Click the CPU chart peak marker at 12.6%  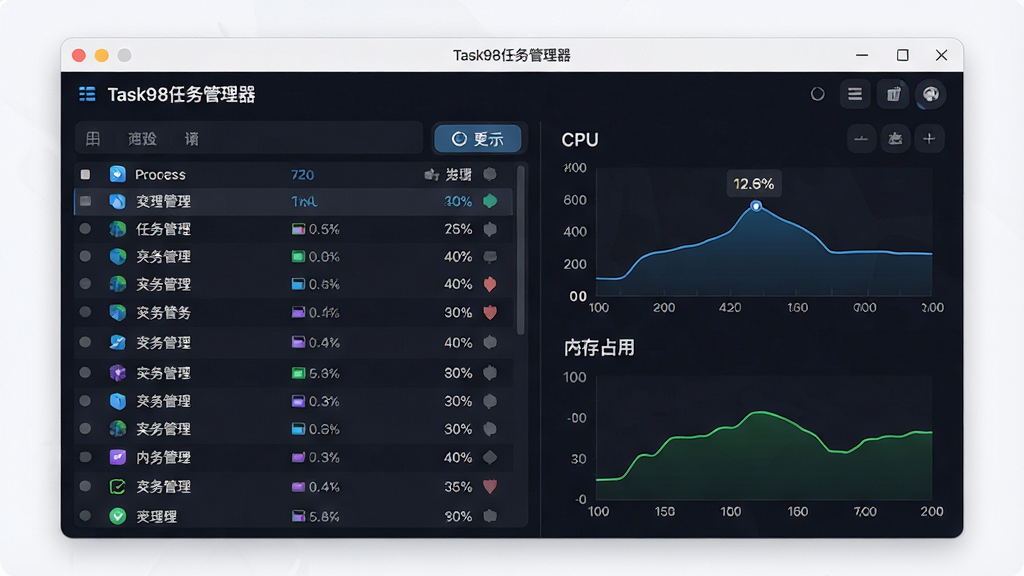click(x=756, y=206)
